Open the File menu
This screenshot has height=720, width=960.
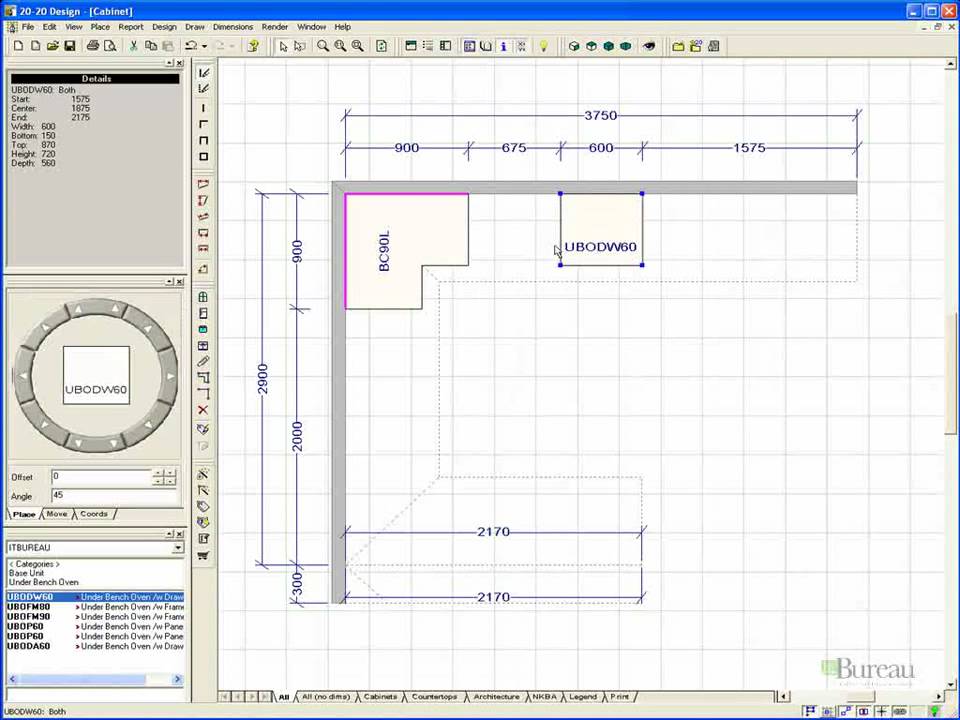coord(28,27)
